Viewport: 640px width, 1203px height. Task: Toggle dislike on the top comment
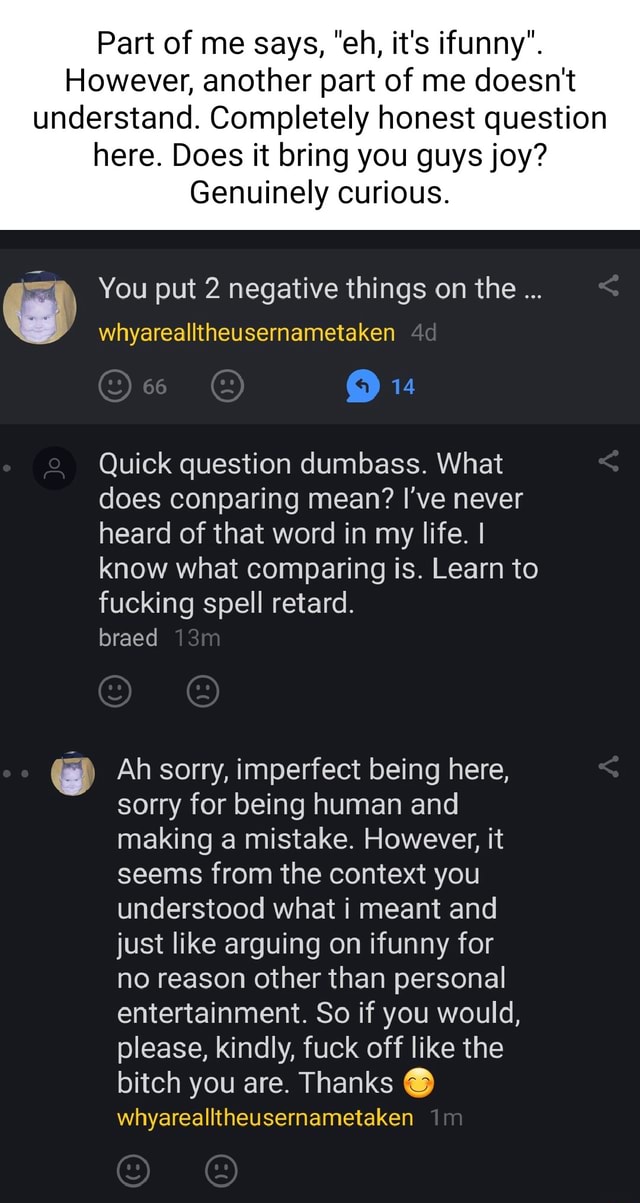pyautogui.click(x=228, y=386)
